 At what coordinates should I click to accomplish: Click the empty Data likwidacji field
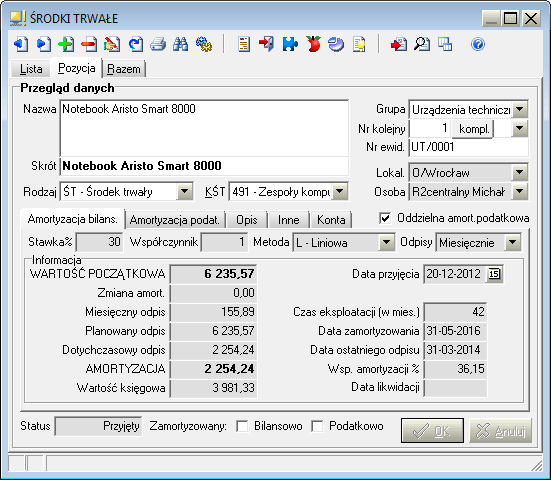[455, 388]
